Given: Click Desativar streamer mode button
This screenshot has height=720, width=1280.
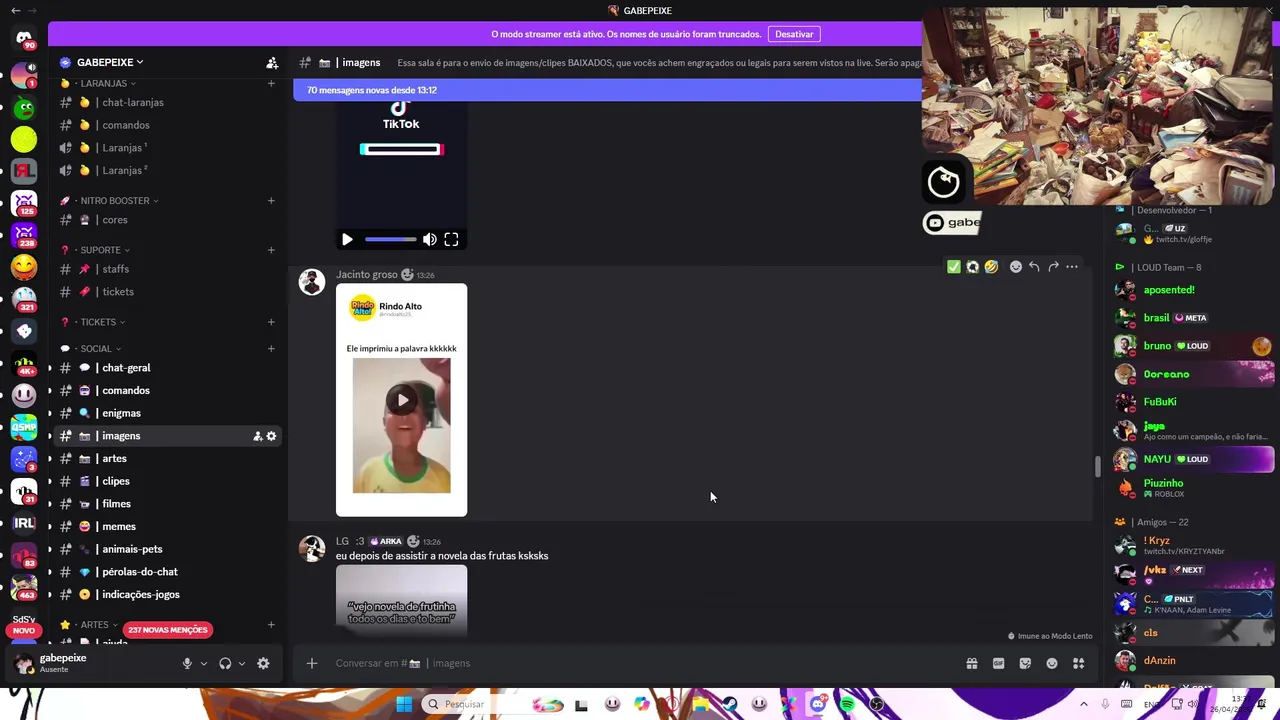Looking at the screenshot, I should click(x=794, y=34).
